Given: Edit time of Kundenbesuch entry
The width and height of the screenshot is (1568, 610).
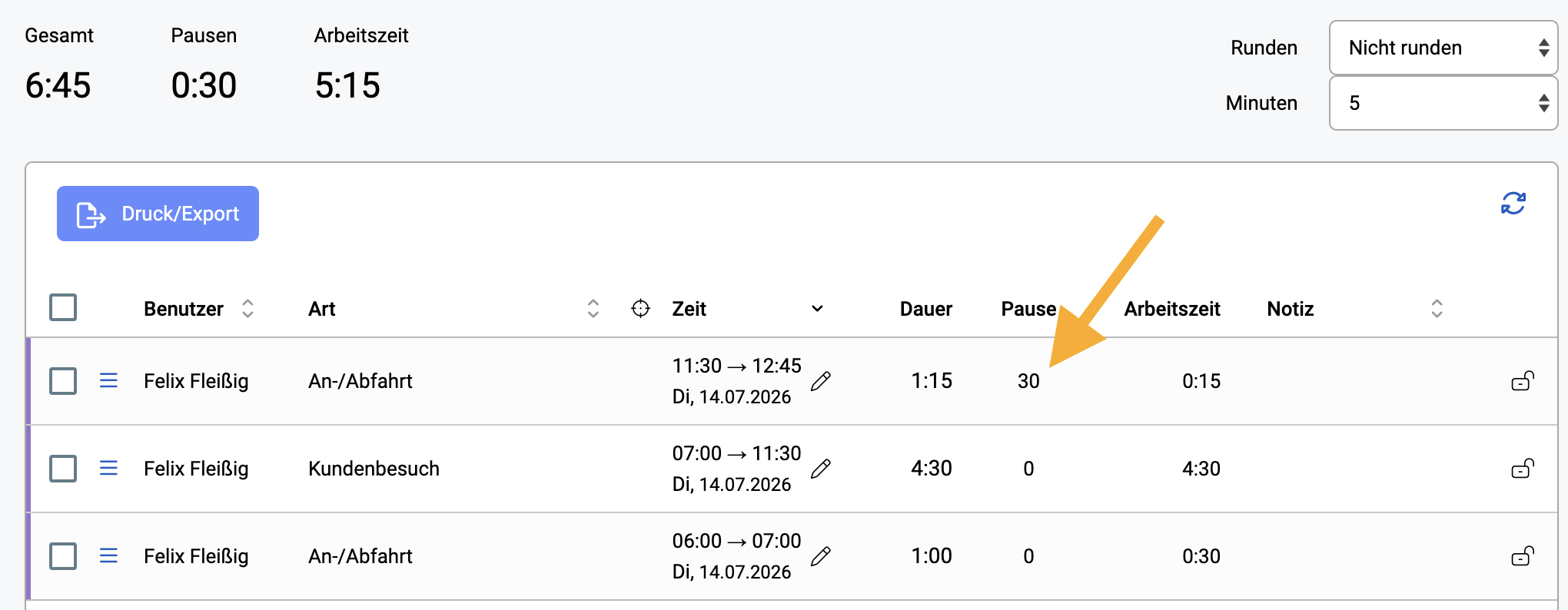Looking at the screenshot, I should [x=821, y=469].
